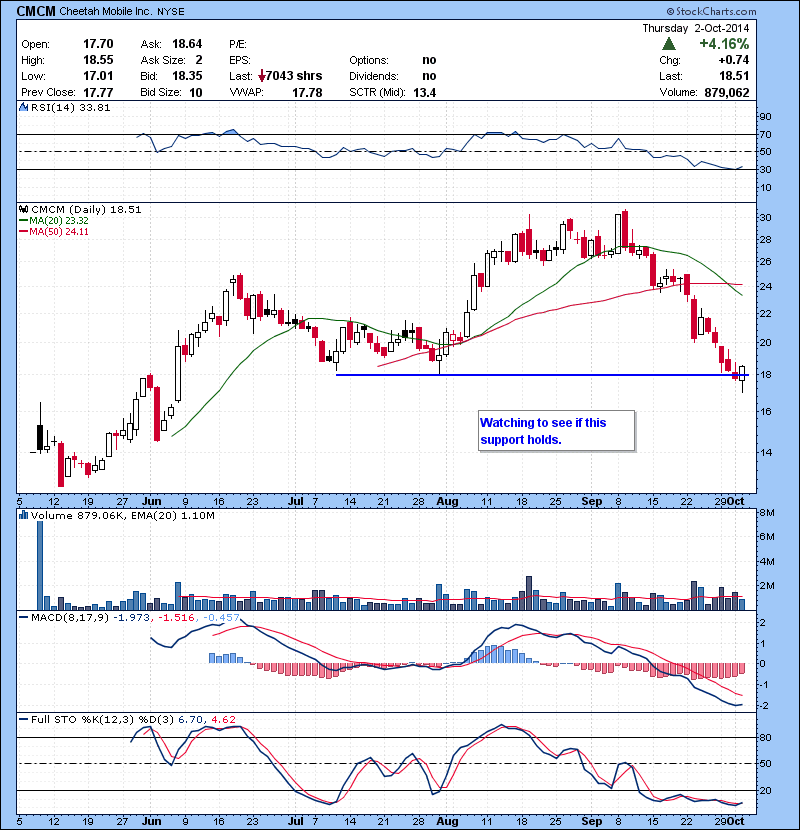Click 'Cheetah Mobile Inc.' company name
Viewport: 800px width, 830px height.
(x=105, y=11)
